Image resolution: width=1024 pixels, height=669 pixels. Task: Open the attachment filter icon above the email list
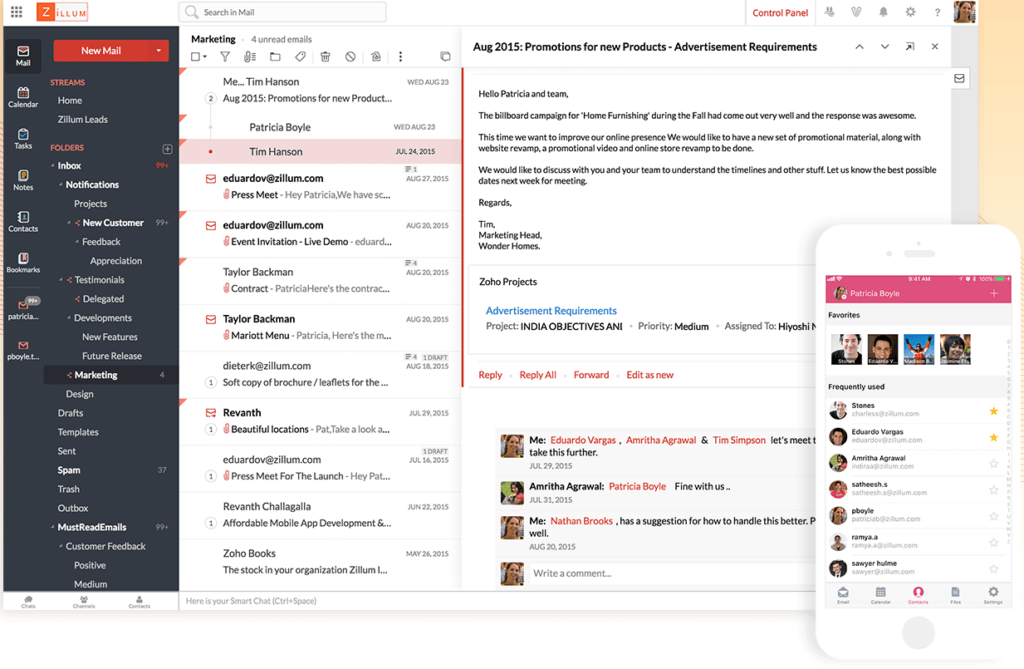[x=249, y=57]
